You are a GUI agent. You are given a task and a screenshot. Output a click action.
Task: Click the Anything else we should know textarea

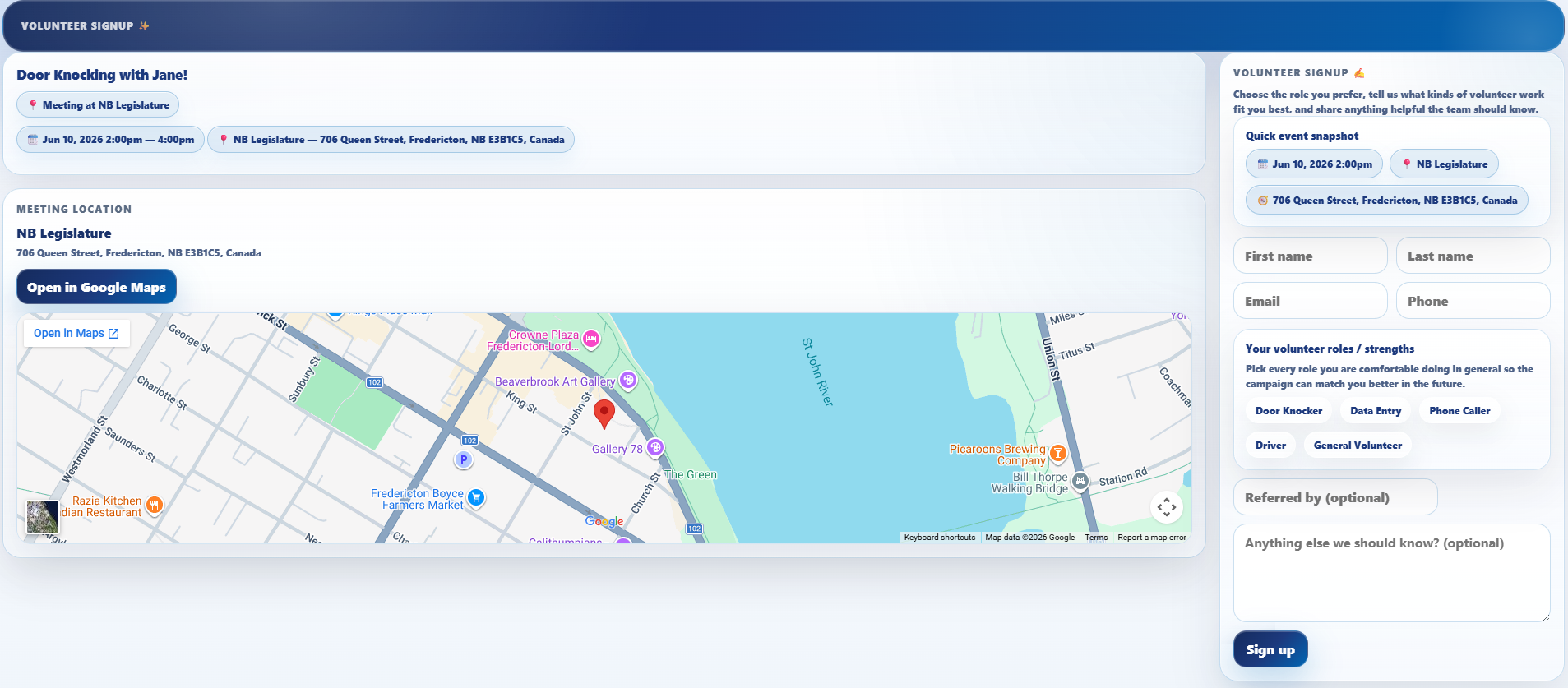1391,573
